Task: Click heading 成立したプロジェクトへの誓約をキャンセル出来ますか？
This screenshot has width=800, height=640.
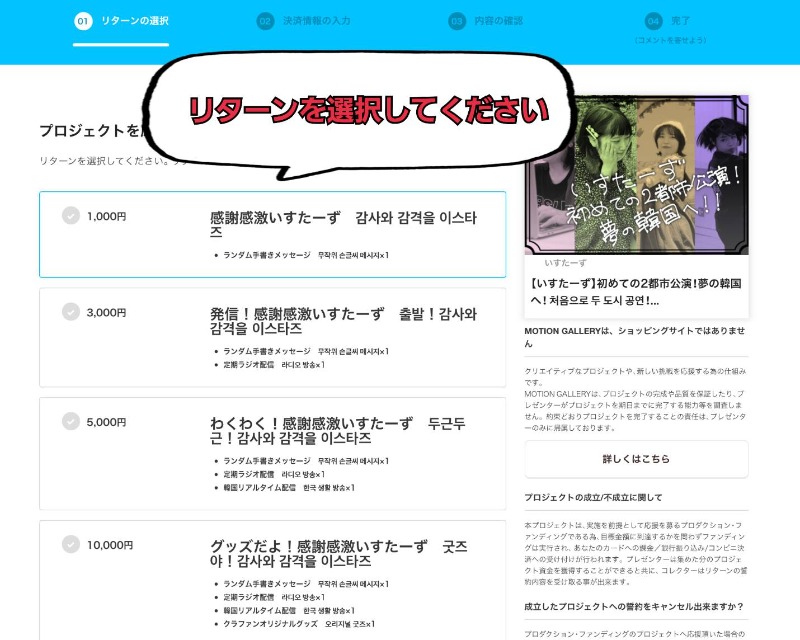Action: pyautogui.click(x=634, y=606)
